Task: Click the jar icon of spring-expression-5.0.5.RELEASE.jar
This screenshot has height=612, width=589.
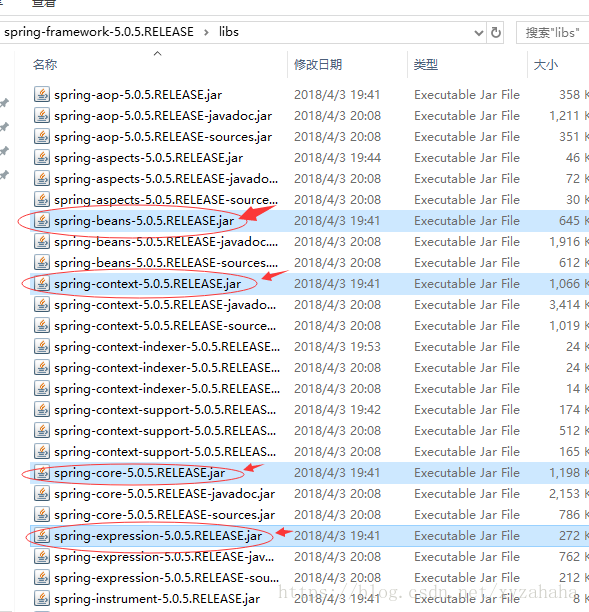Action: (42, 536)
